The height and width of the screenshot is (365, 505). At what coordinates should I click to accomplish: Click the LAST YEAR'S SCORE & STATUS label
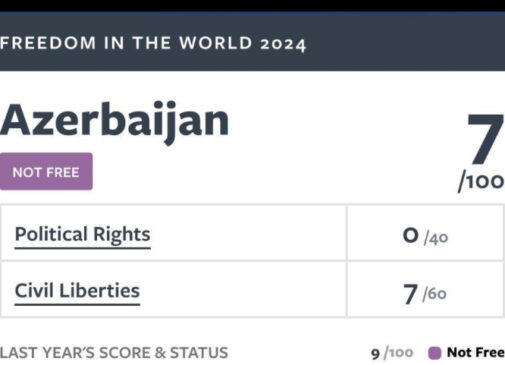tap(114, 353)
